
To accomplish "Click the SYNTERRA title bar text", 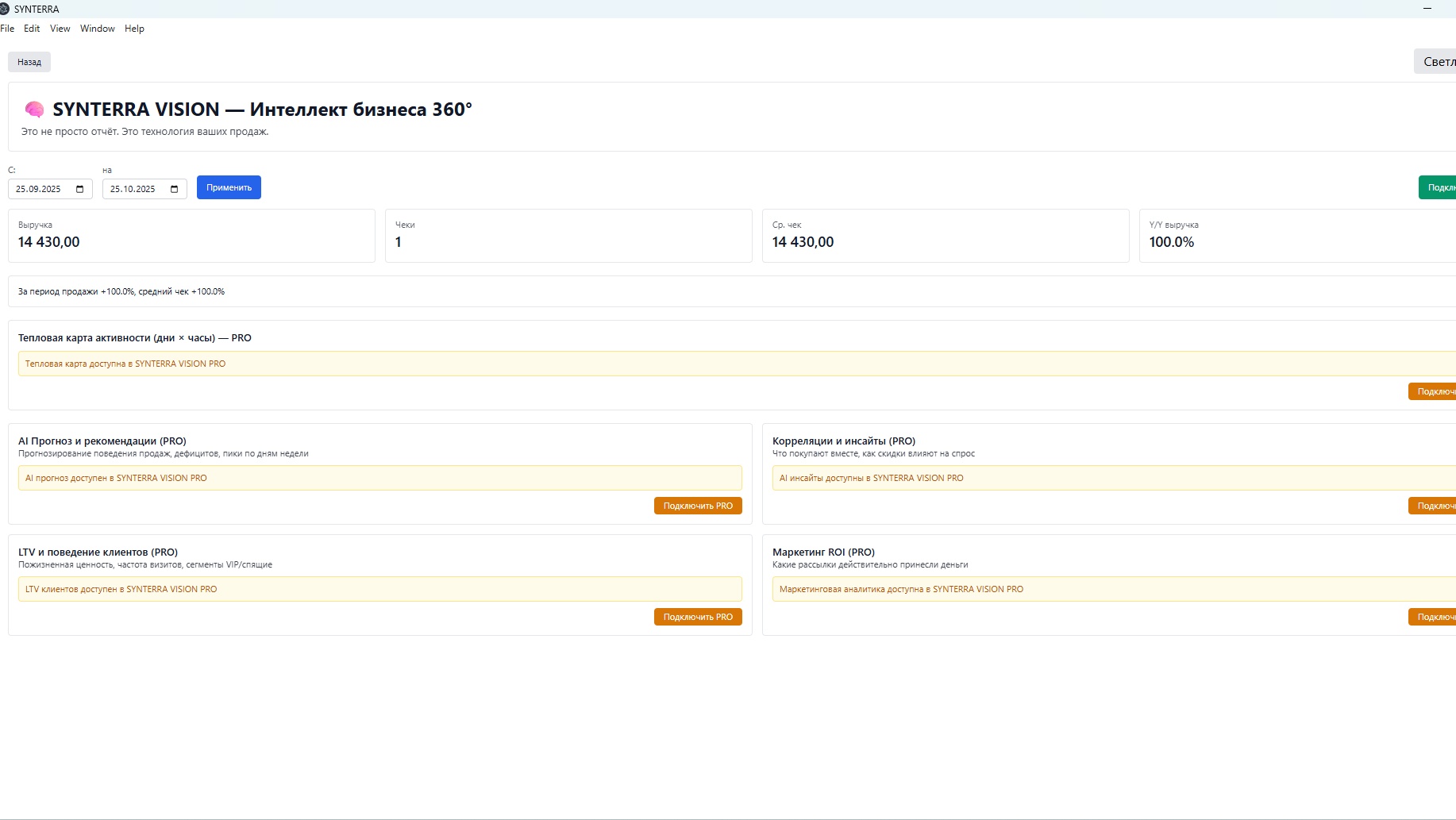I will pyautogui.click(x=37, y=10).
